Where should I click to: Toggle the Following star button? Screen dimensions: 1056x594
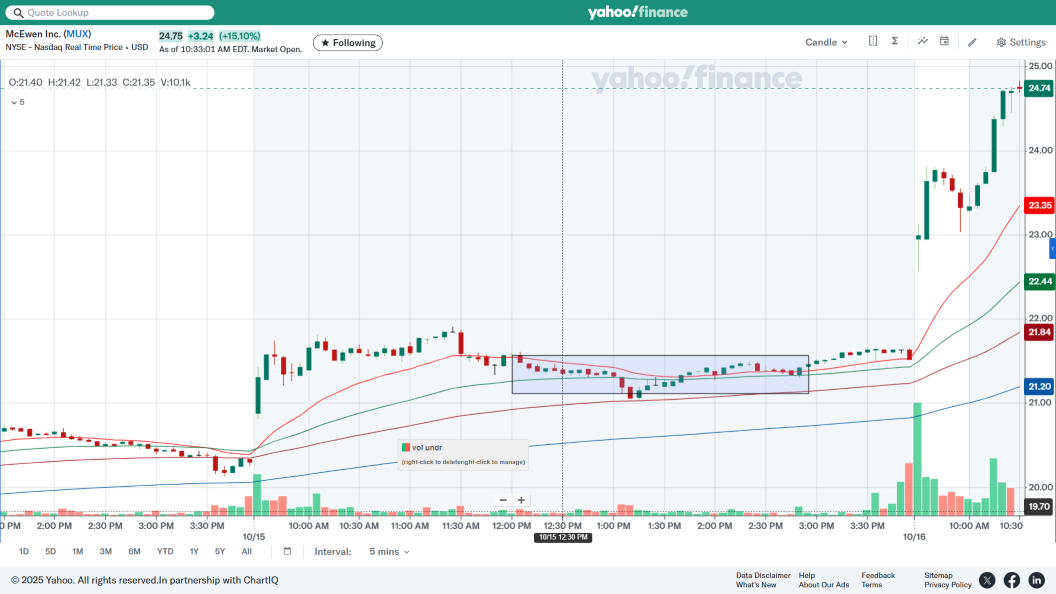coord(348,43)
